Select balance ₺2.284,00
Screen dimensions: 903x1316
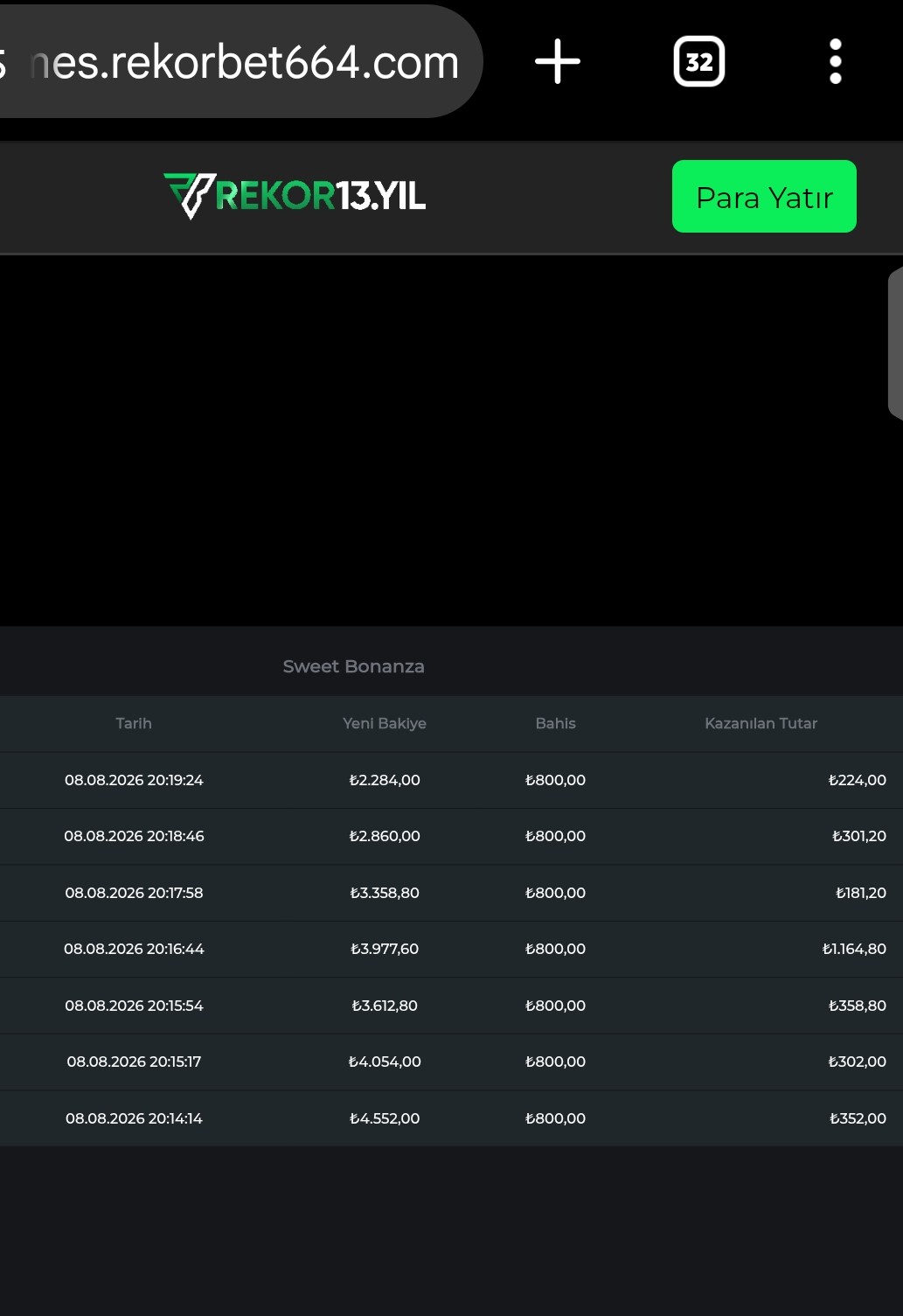(385, 780)
